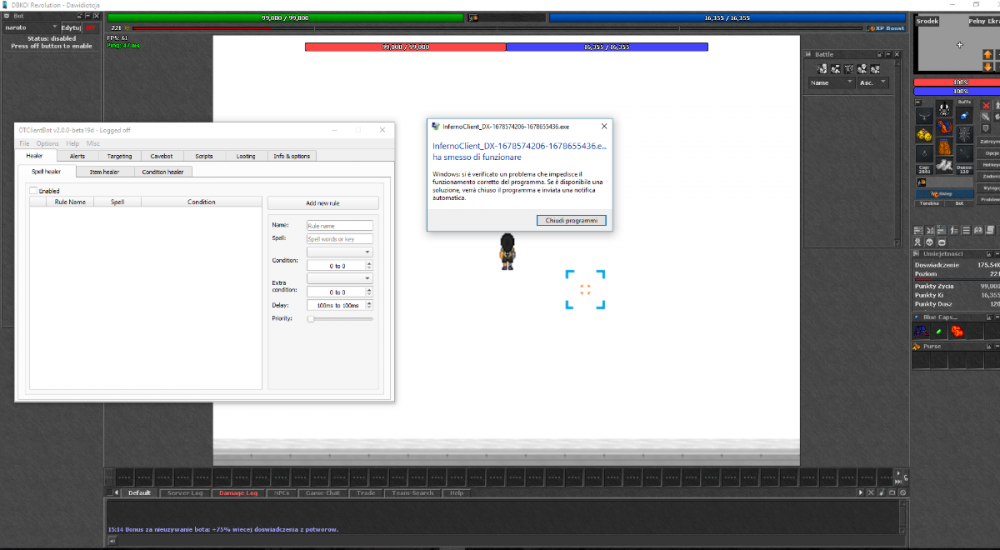Open the Extra condition dropdown

point(339,278)
